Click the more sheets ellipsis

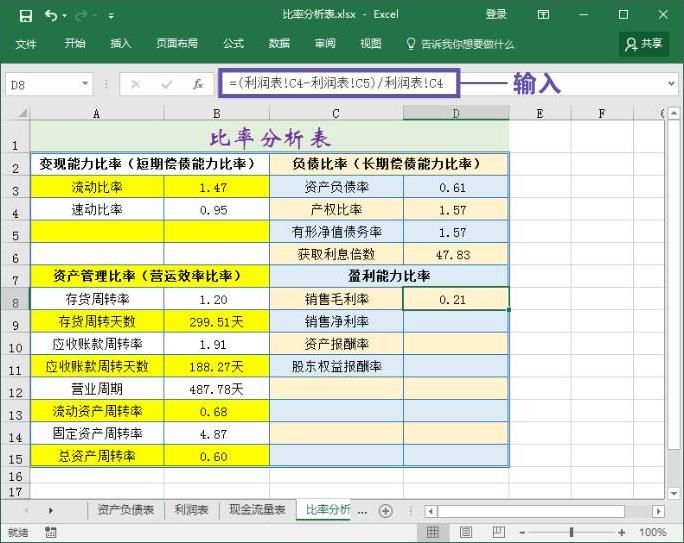(362, 511)
